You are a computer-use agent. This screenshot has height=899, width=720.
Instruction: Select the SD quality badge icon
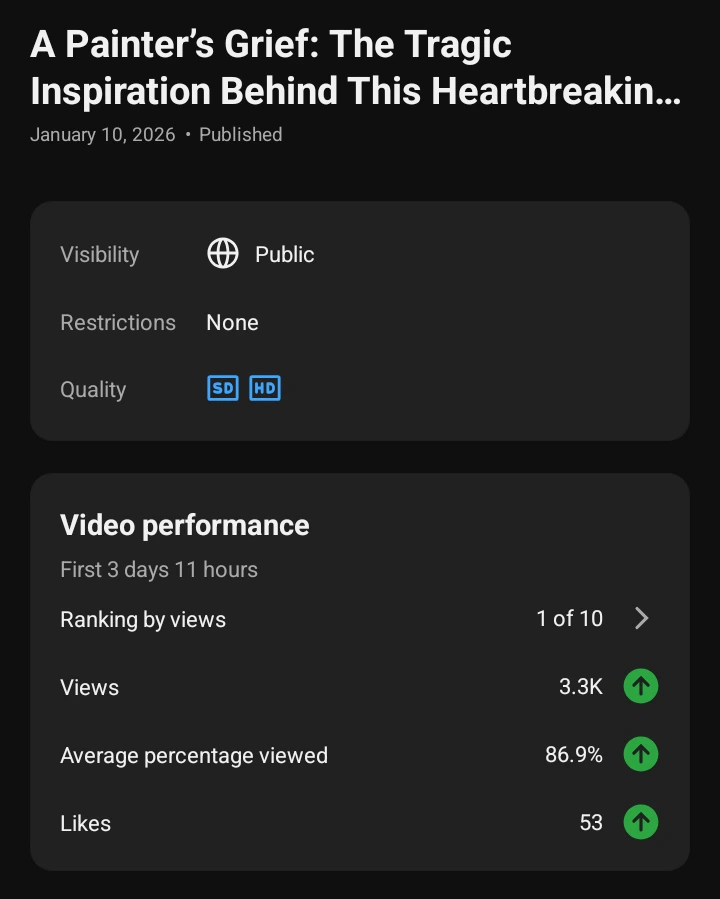[222, 388]
